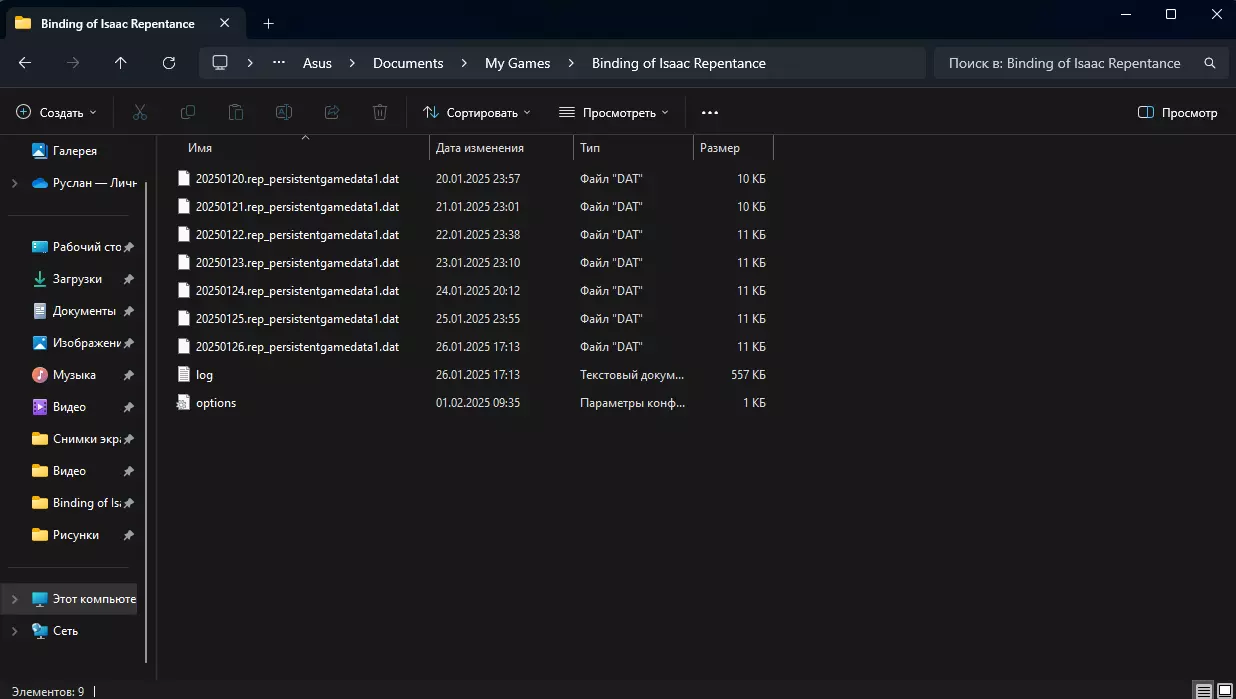Select the options configuration file
1236x699 pixels.
[x=216, y=403]
